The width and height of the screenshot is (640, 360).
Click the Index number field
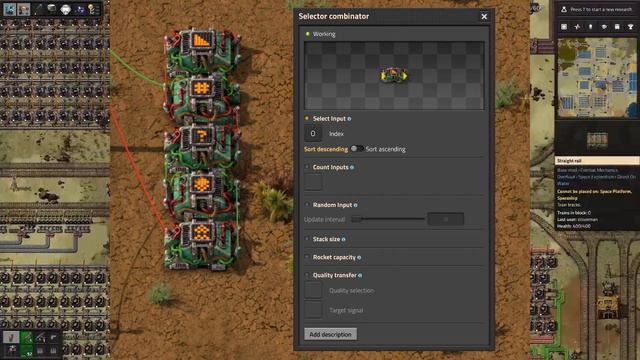(x=313, y=133)
